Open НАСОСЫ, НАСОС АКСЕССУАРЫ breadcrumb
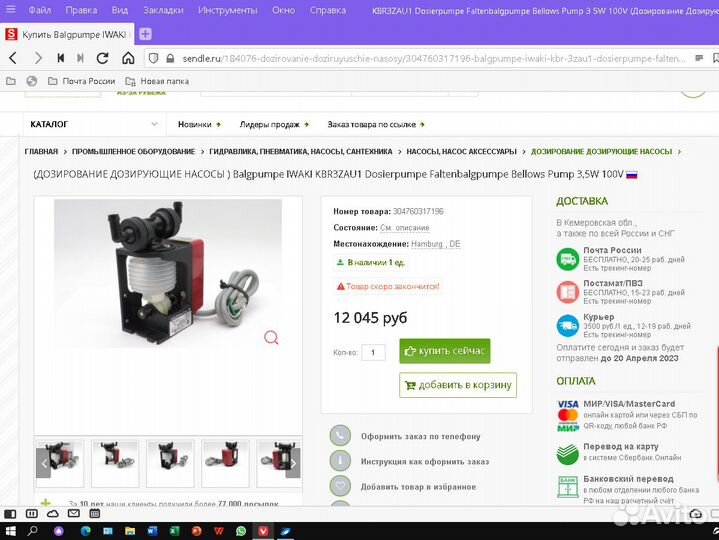The width and height of the screenshot is (719, 540). [461, 151]
